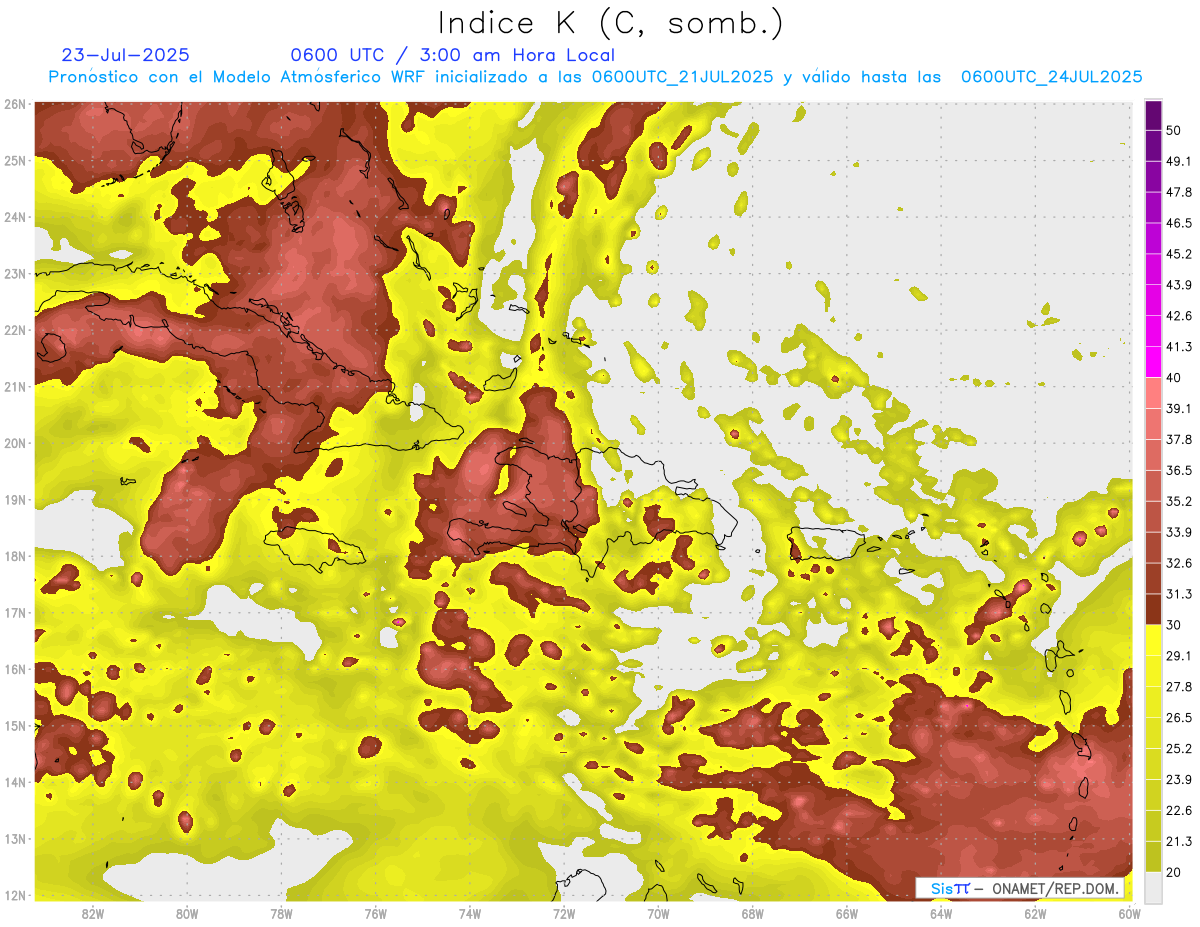Click the '70W' longitude label

(658, 914)
